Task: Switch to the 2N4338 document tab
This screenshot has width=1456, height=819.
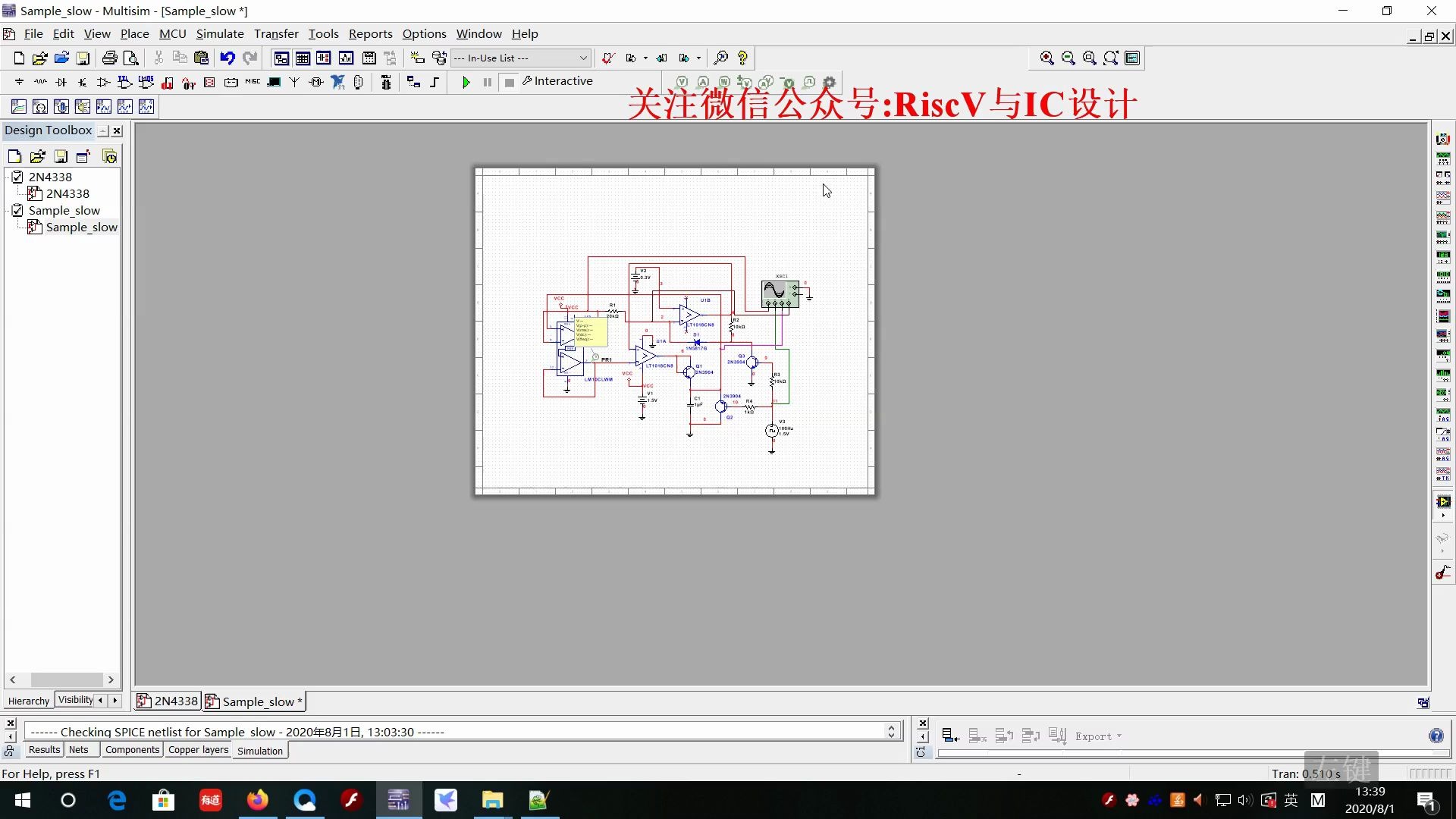Action: point(168,701)
